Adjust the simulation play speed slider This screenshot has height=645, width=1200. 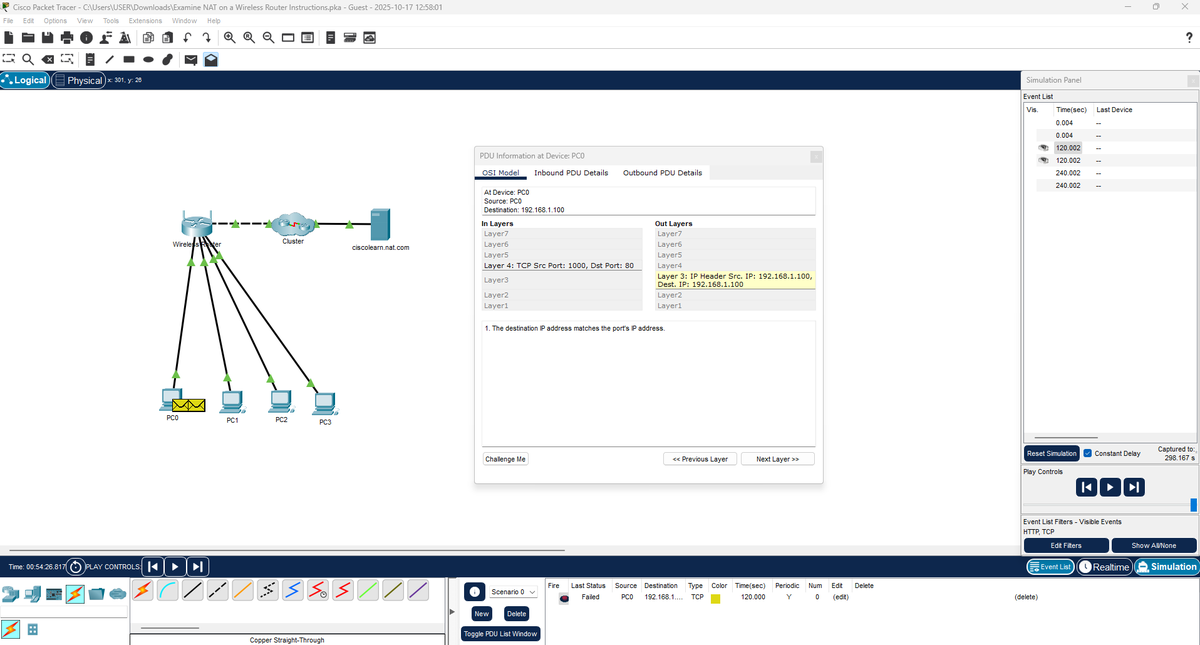[x=1194, y=505]
